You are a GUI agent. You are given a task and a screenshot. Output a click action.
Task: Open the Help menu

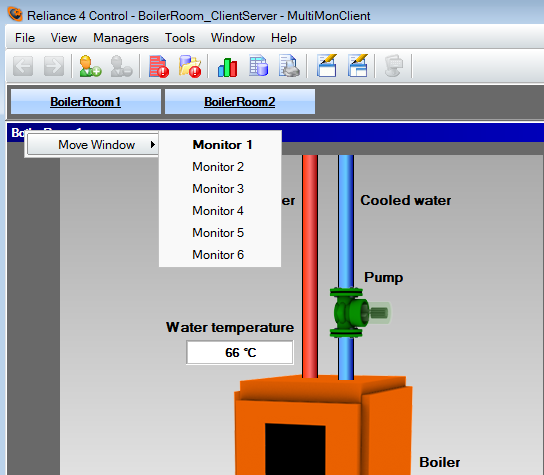coord(284,38)
